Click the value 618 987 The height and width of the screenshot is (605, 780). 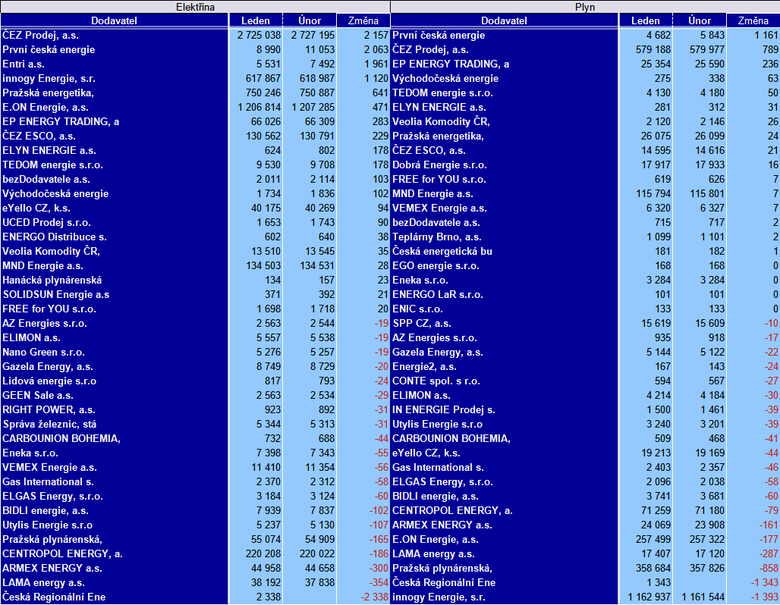[x=317, y=79]
